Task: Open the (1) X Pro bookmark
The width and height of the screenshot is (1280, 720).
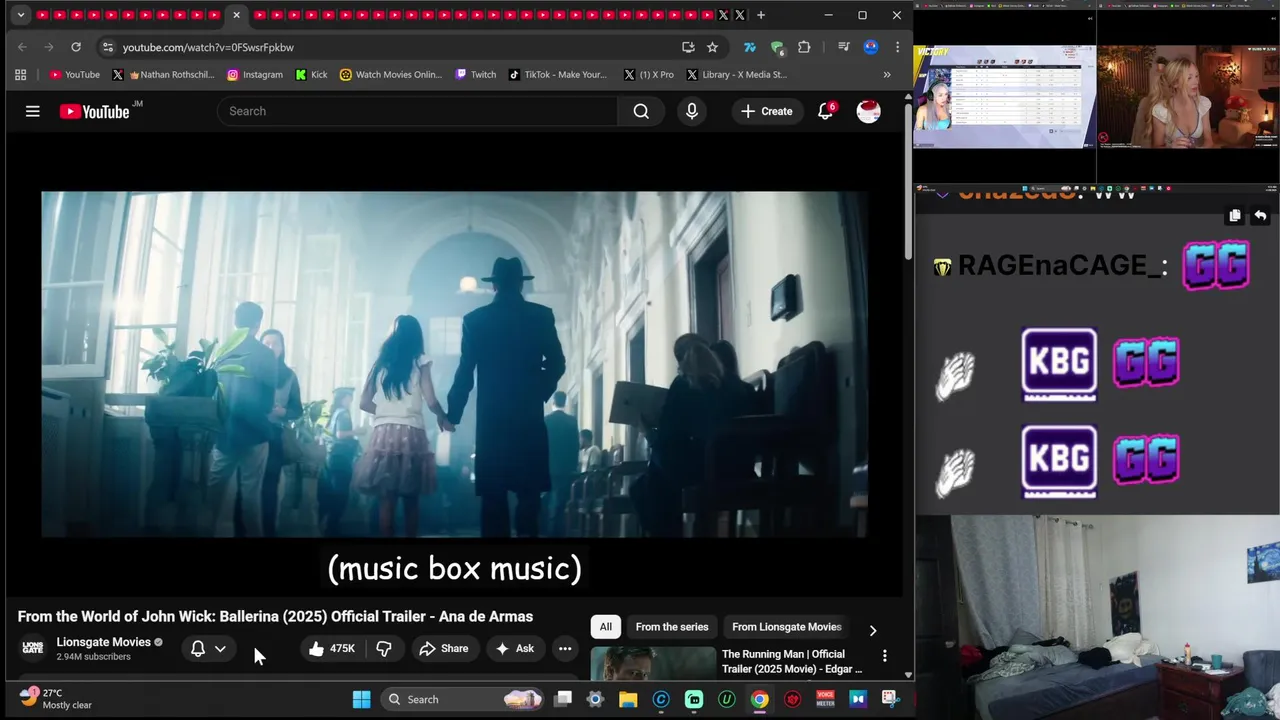Action: (x=649, y=74)
